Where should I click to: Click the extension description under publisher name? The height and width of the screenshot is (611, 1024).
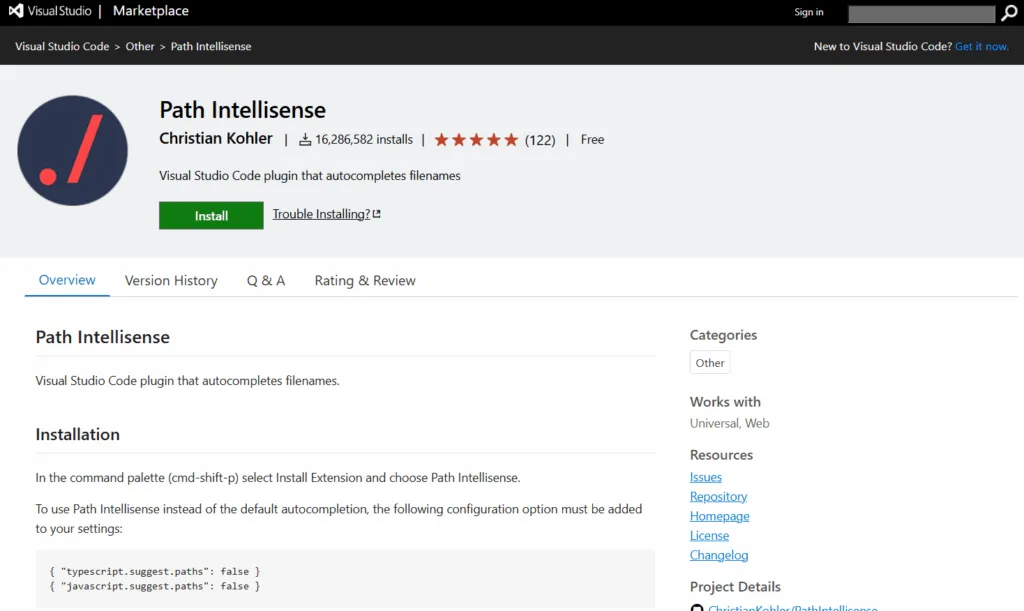click(x=310, y=176)
